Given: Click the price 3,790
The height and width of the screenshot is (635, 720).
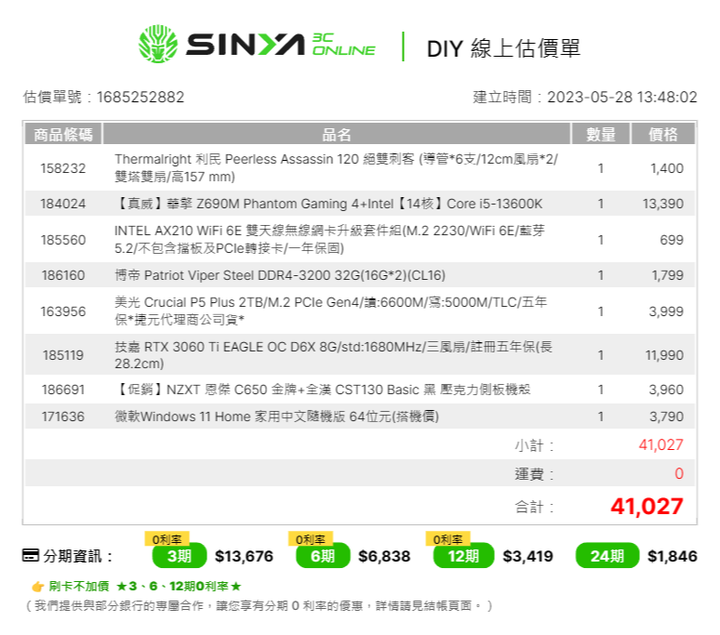Looking at the screenshot, I should click(666, 416).
